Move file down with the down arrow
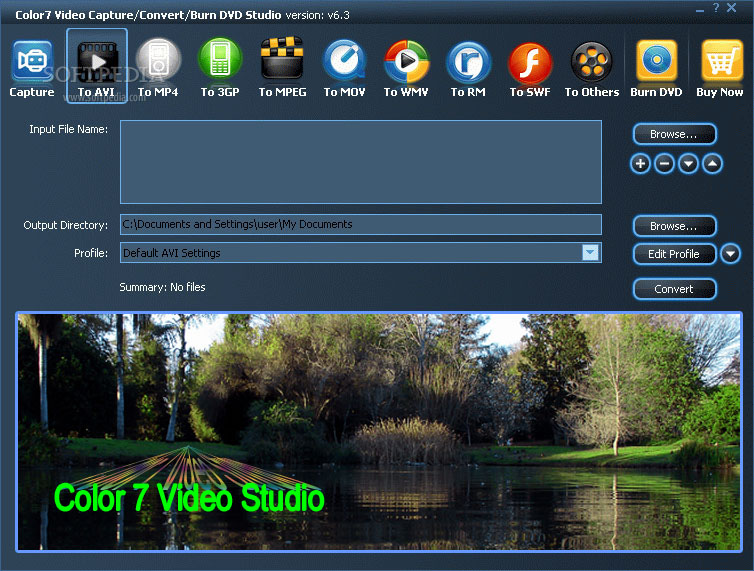Screen dimensions: 754x571 pos(689,164)
